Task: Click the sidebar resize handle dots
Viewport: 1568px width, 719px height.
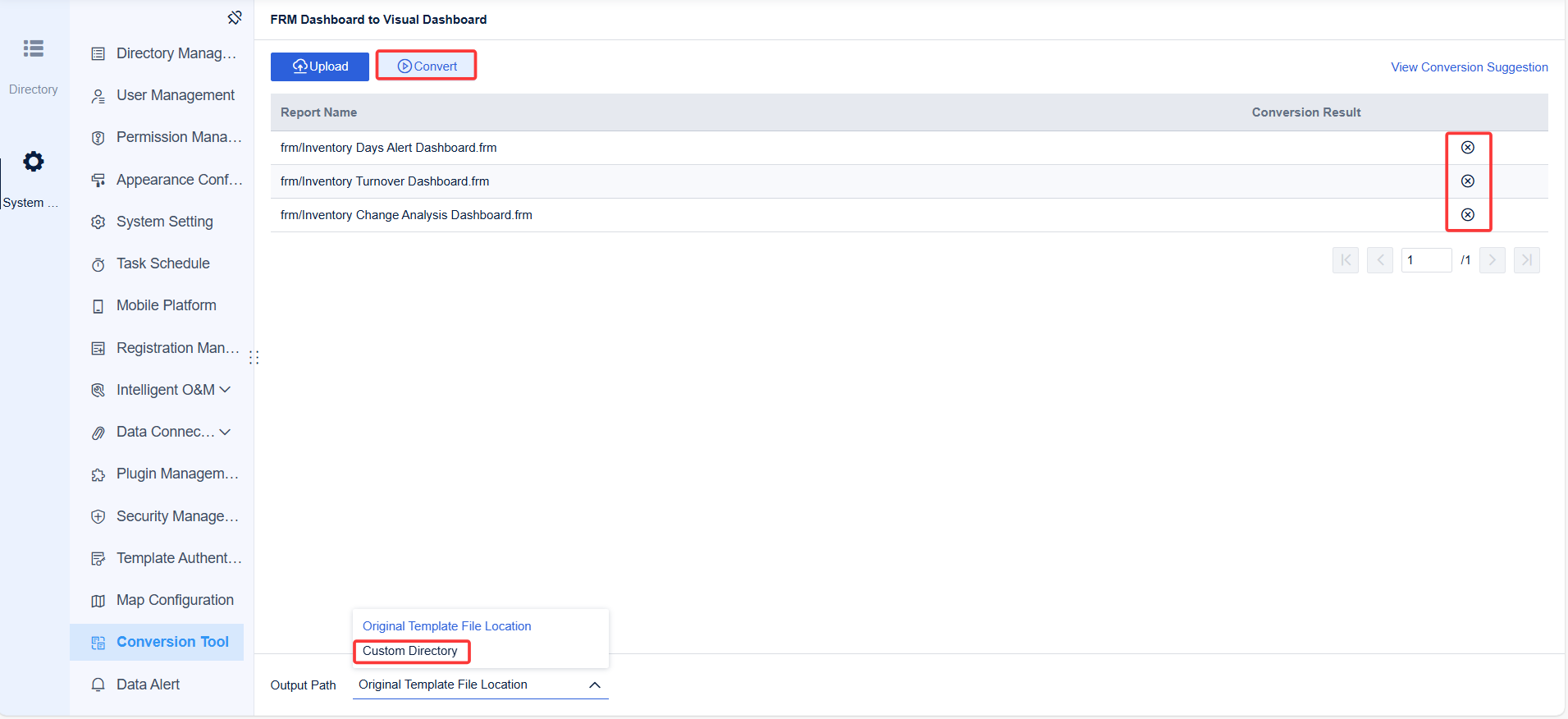Action: coord(254,358)
